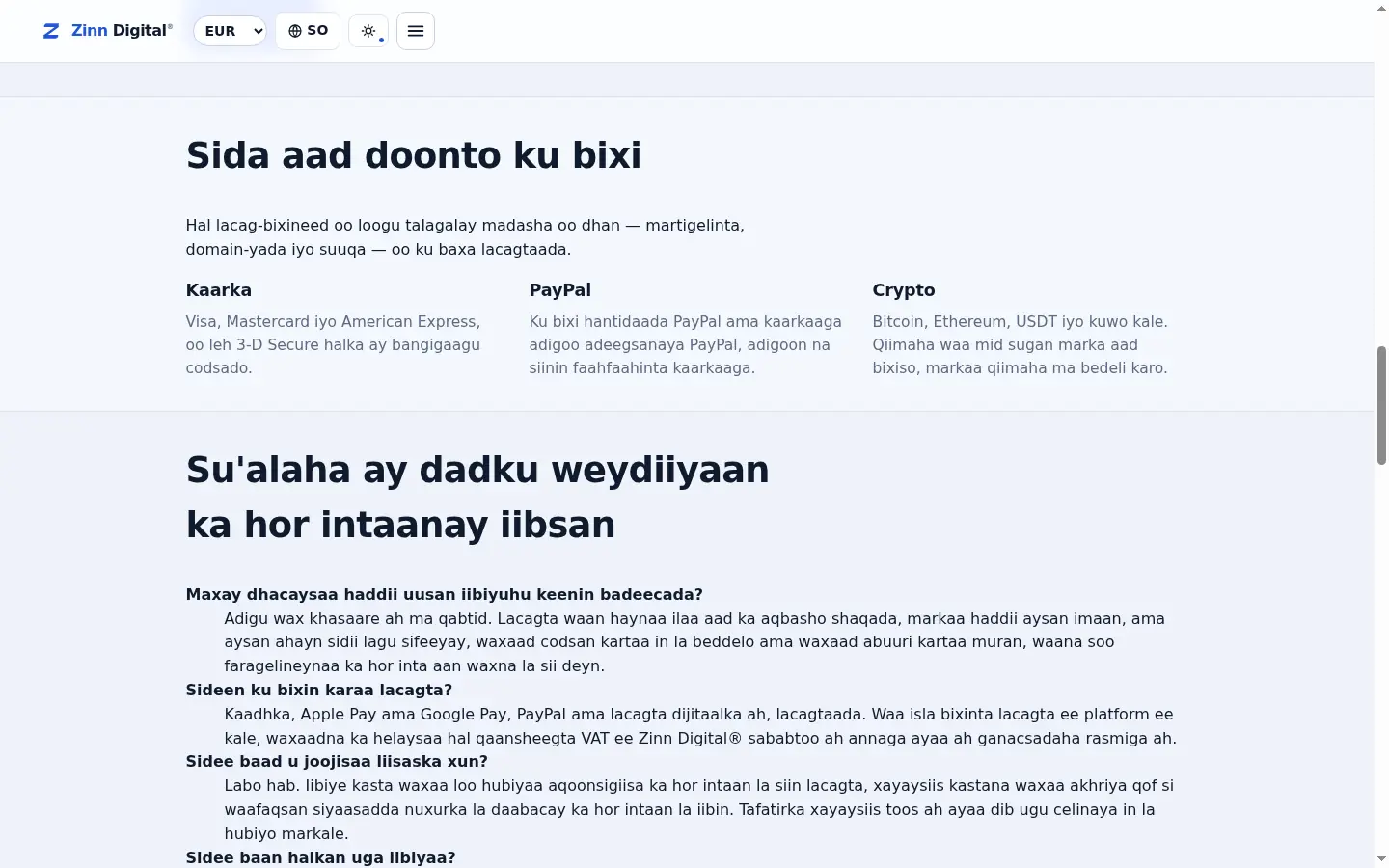This screenshot has width=1389, height=868.
Task: Click the Bitcoin, Ethereum, USDT description
Action: [1021, 344]
